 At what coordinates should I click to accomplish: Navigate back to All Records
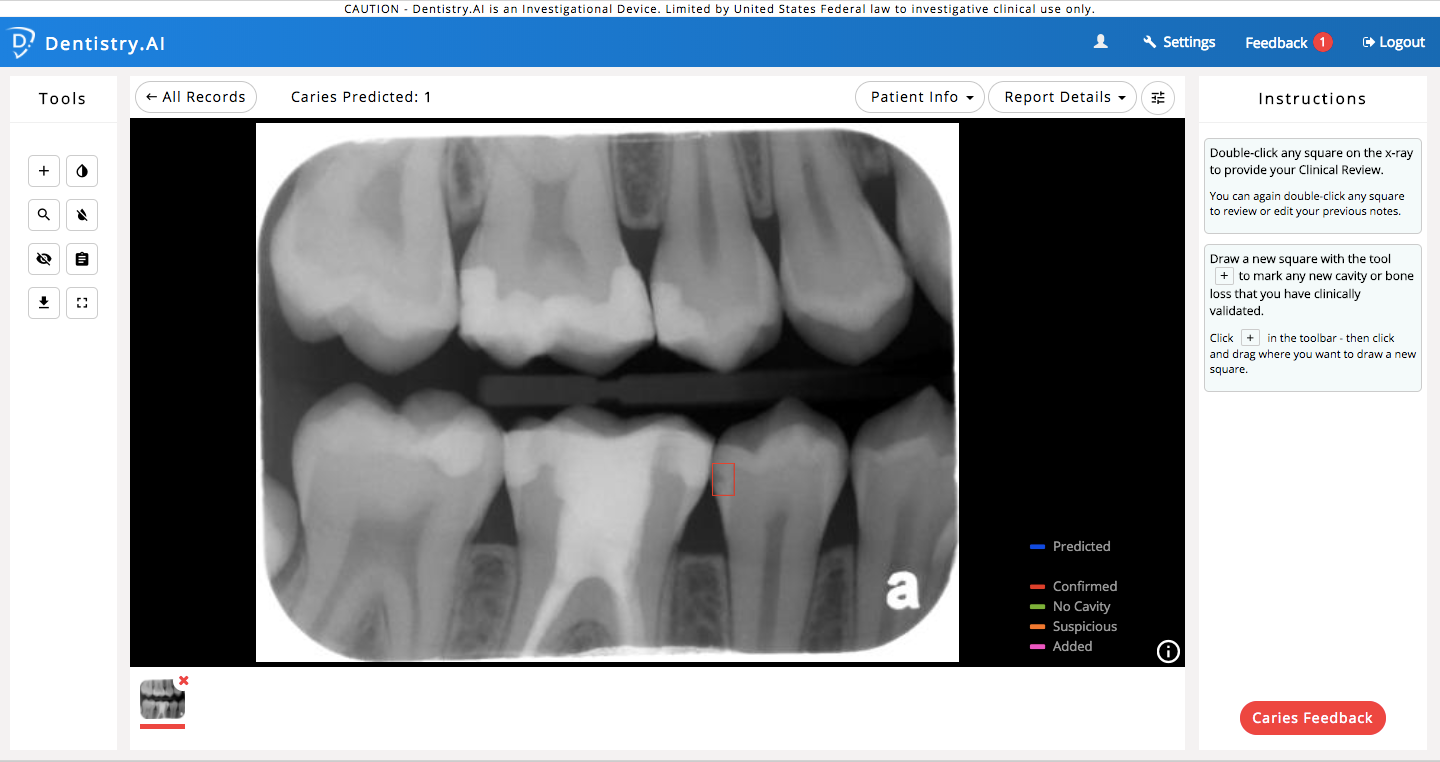click(x=195, y=97)
